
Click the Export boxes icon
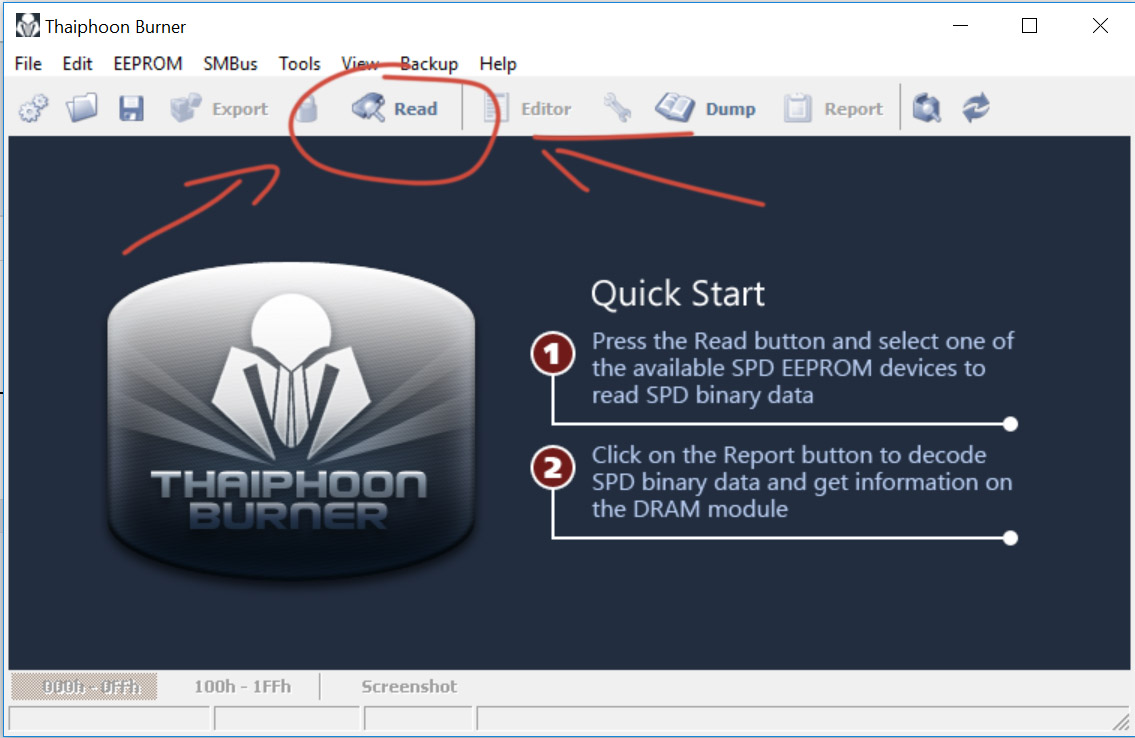(x=186, y=109)
